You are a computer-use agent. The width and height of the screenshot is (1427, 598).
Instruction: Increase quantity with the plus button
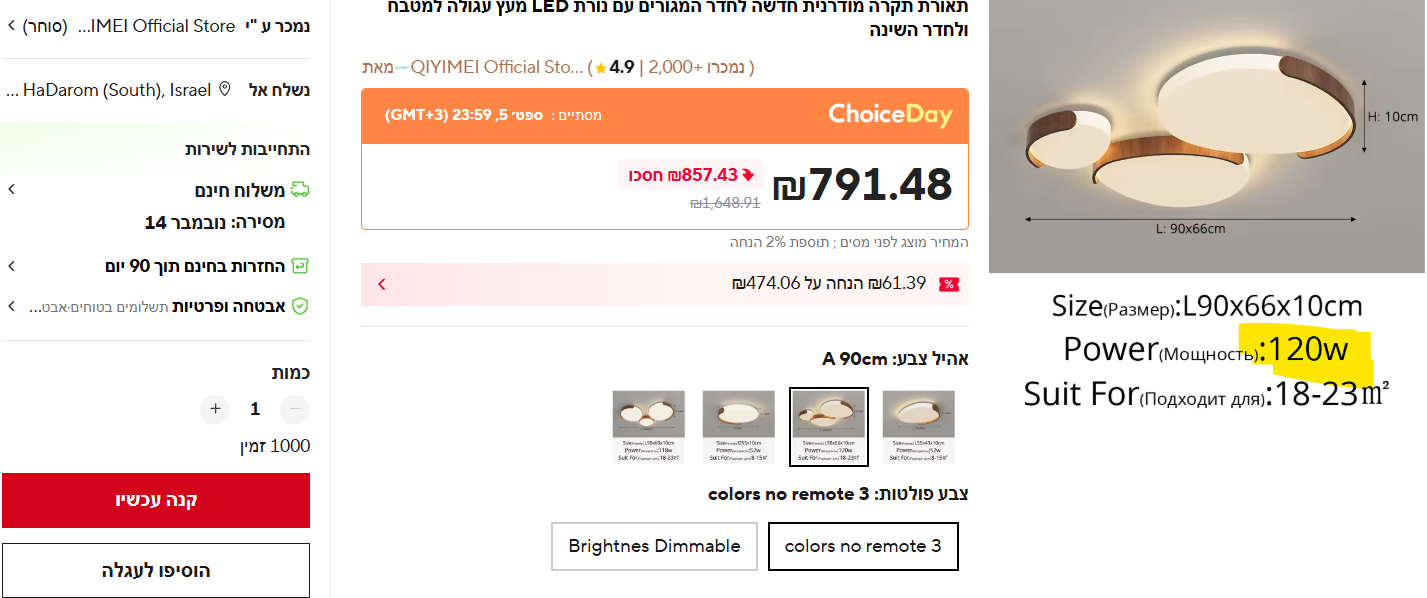215,409
